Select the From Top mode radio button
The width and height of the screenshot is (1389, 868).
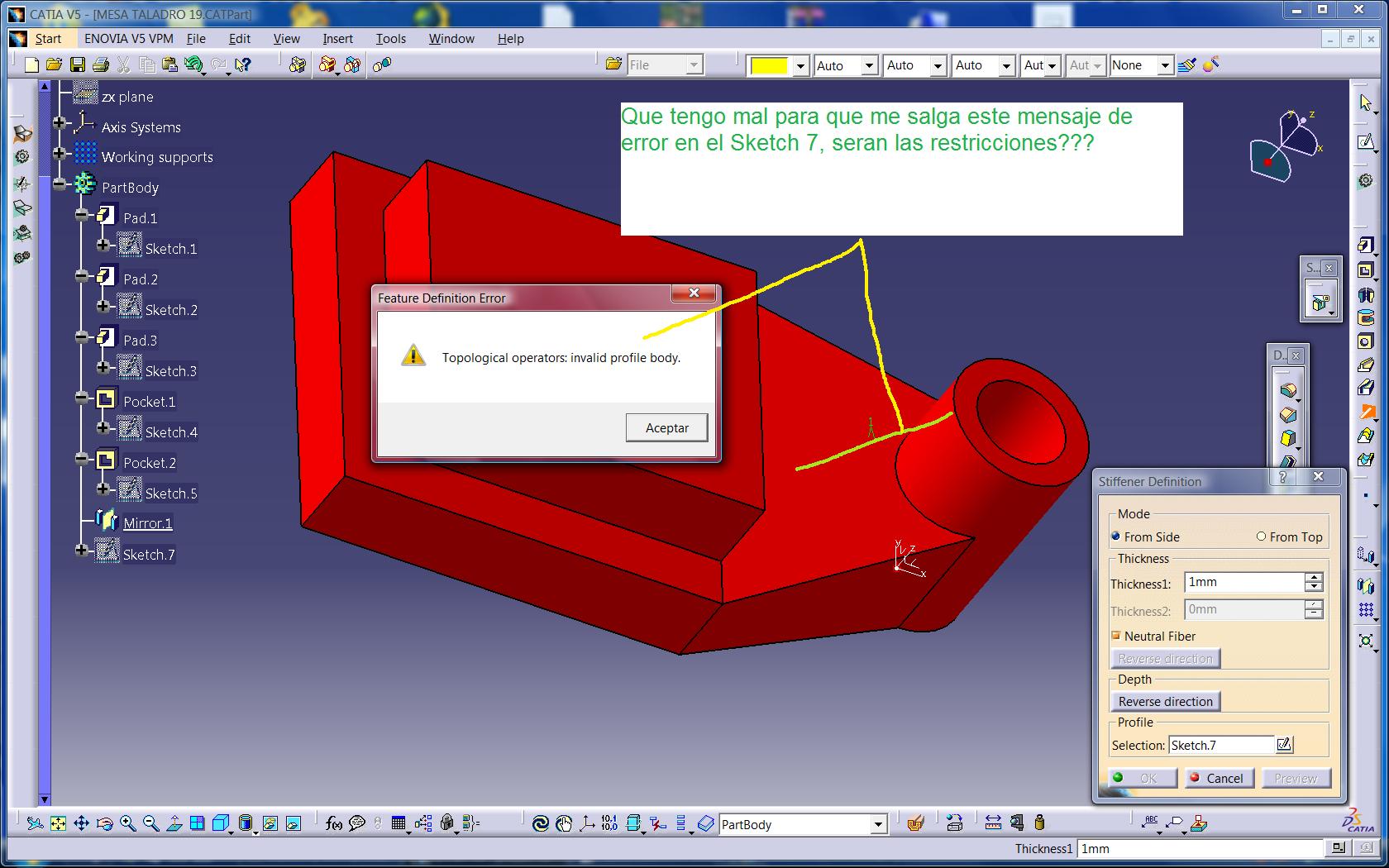1261,537
